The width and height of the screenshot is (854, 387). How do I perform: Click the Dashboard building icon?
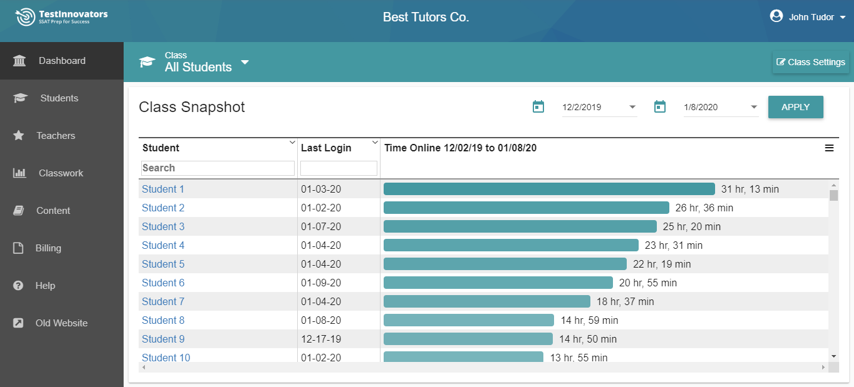tap(19, 61)
